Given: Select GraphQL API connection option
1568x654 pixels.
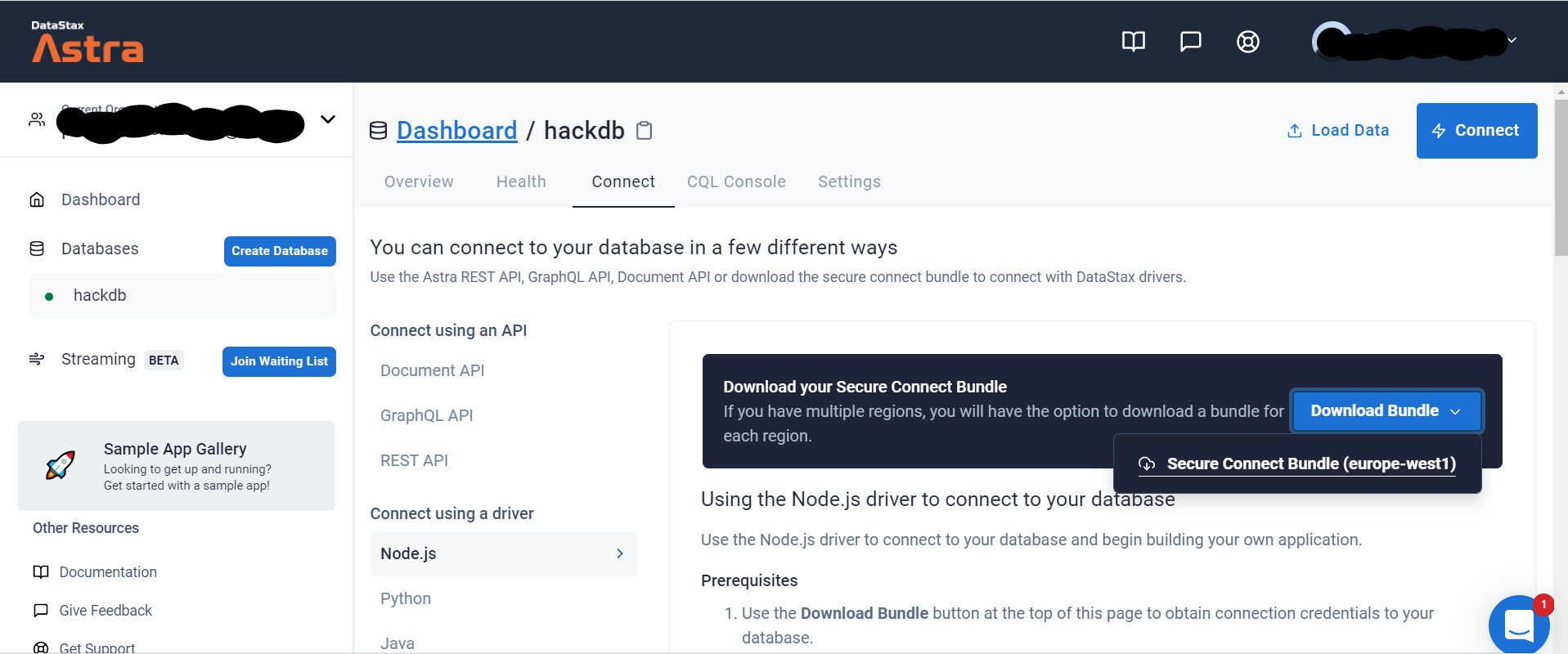Looking at the screenshot, I should click(x=427, y=415).
